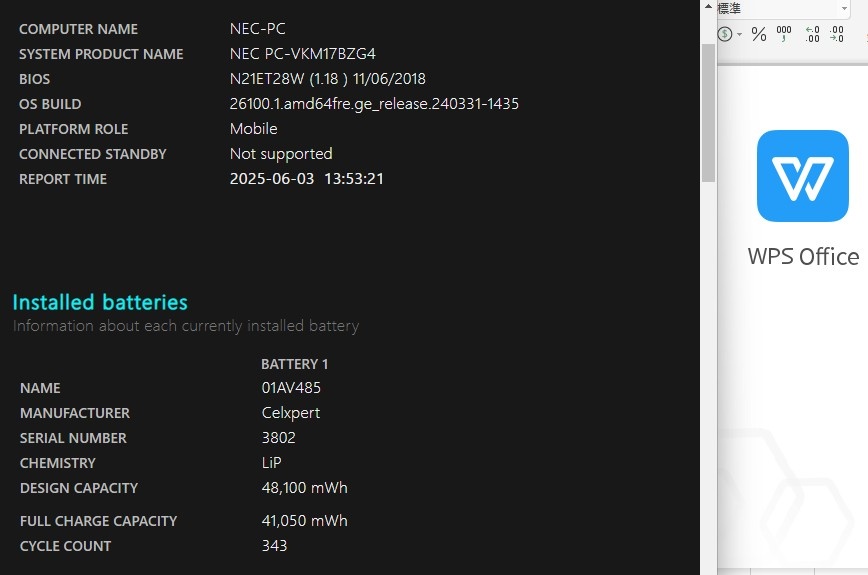Select cycle count value 343
The image size is (868, 575).
point(274,546)
